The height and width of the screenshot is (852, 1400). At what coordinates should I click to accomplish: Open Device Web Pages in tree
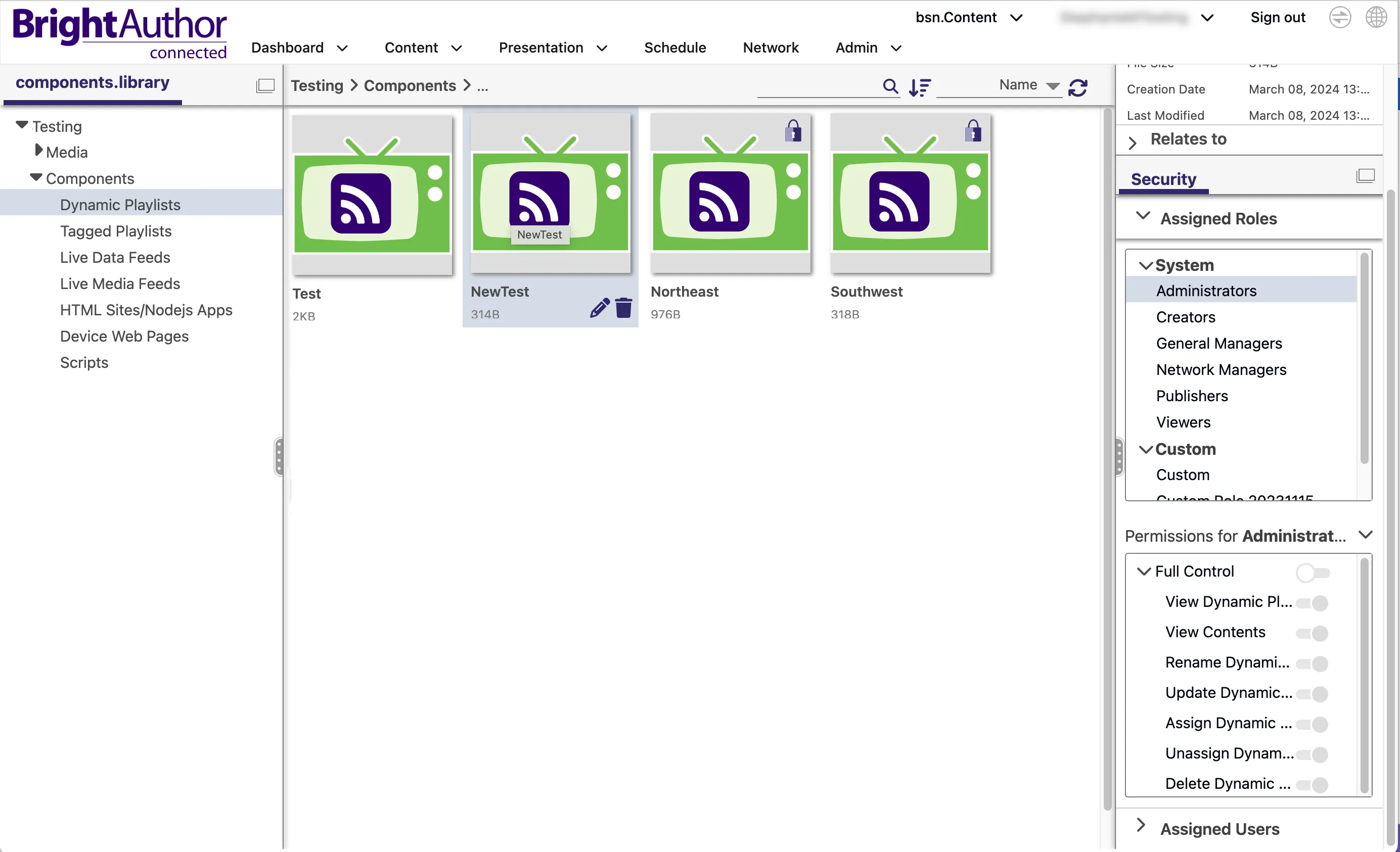point(124,336)
